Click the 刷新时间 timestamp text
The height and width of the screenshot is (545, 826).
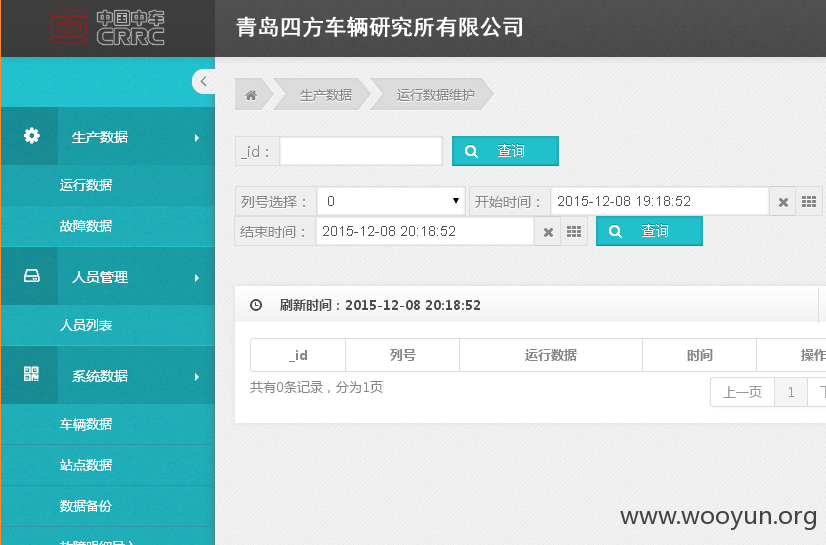coord(380,305)
